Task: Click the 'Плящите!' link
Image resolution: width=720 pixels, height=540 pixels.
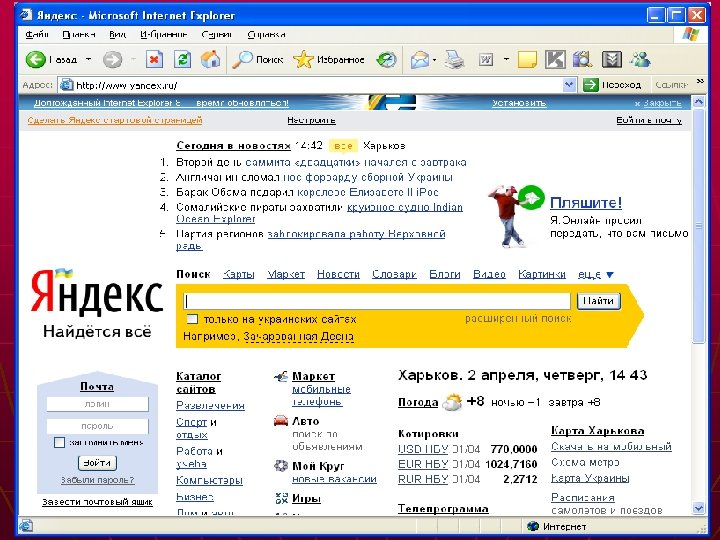Action: tap(586, 202)
